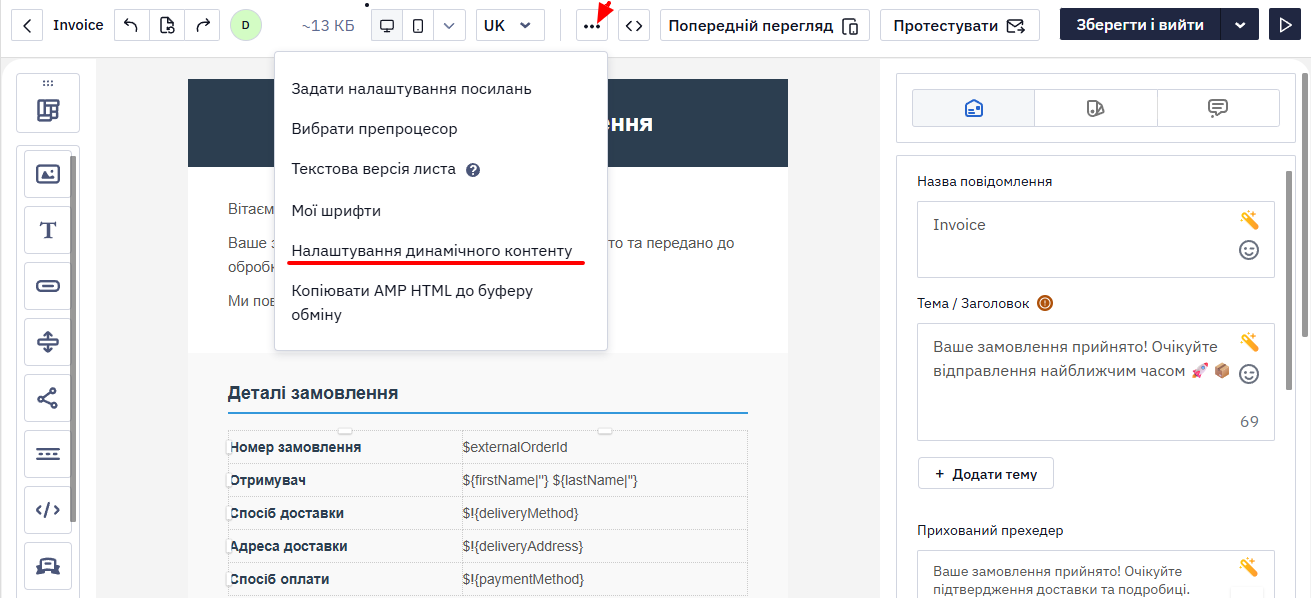Click Додати тему button

tap(985, 474)
